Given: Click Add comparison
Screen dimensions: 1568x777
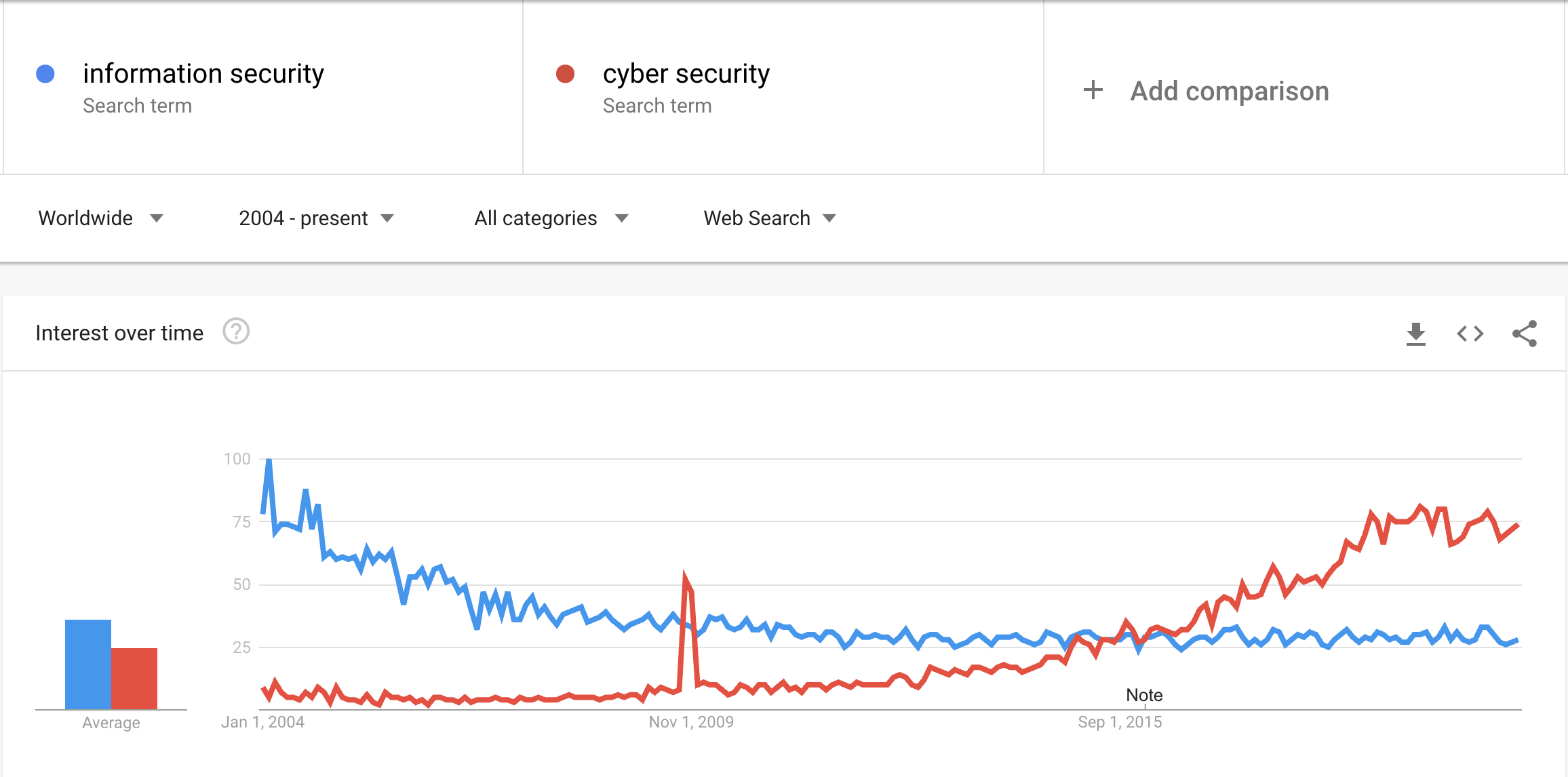Looking at the screenshot, I should [x=1229, y=91].
